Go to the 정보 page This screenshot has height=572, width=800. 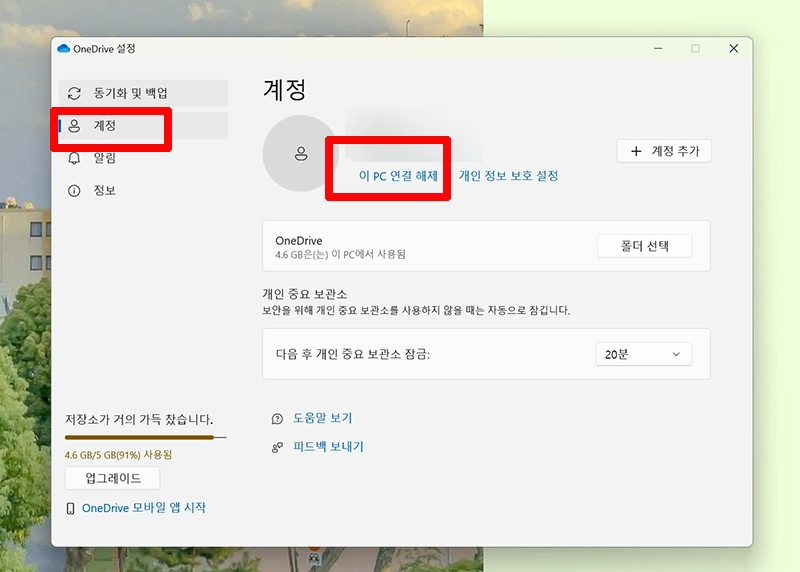(x=105, y=190)
